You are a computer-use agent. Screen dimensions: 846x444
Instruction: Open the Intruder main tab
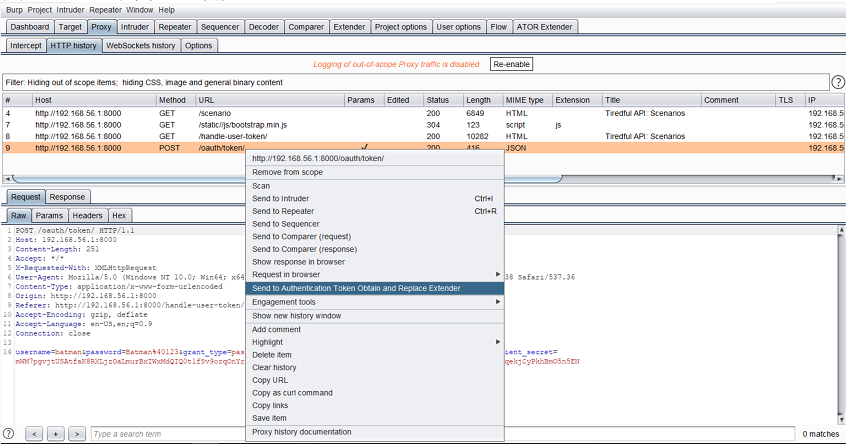tap(134, 27)
